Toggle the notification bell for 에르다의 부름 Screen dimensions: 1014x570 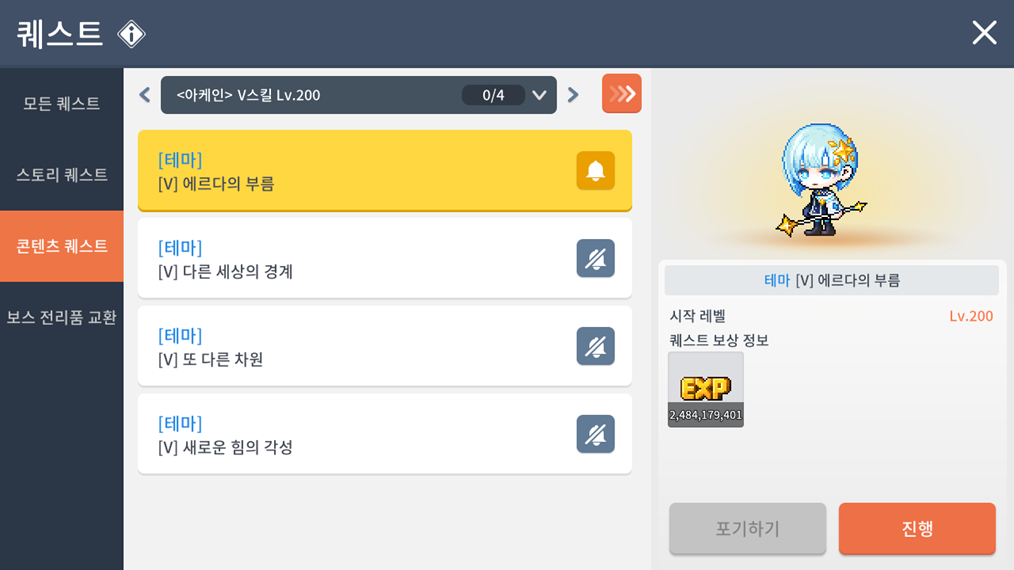596,171
